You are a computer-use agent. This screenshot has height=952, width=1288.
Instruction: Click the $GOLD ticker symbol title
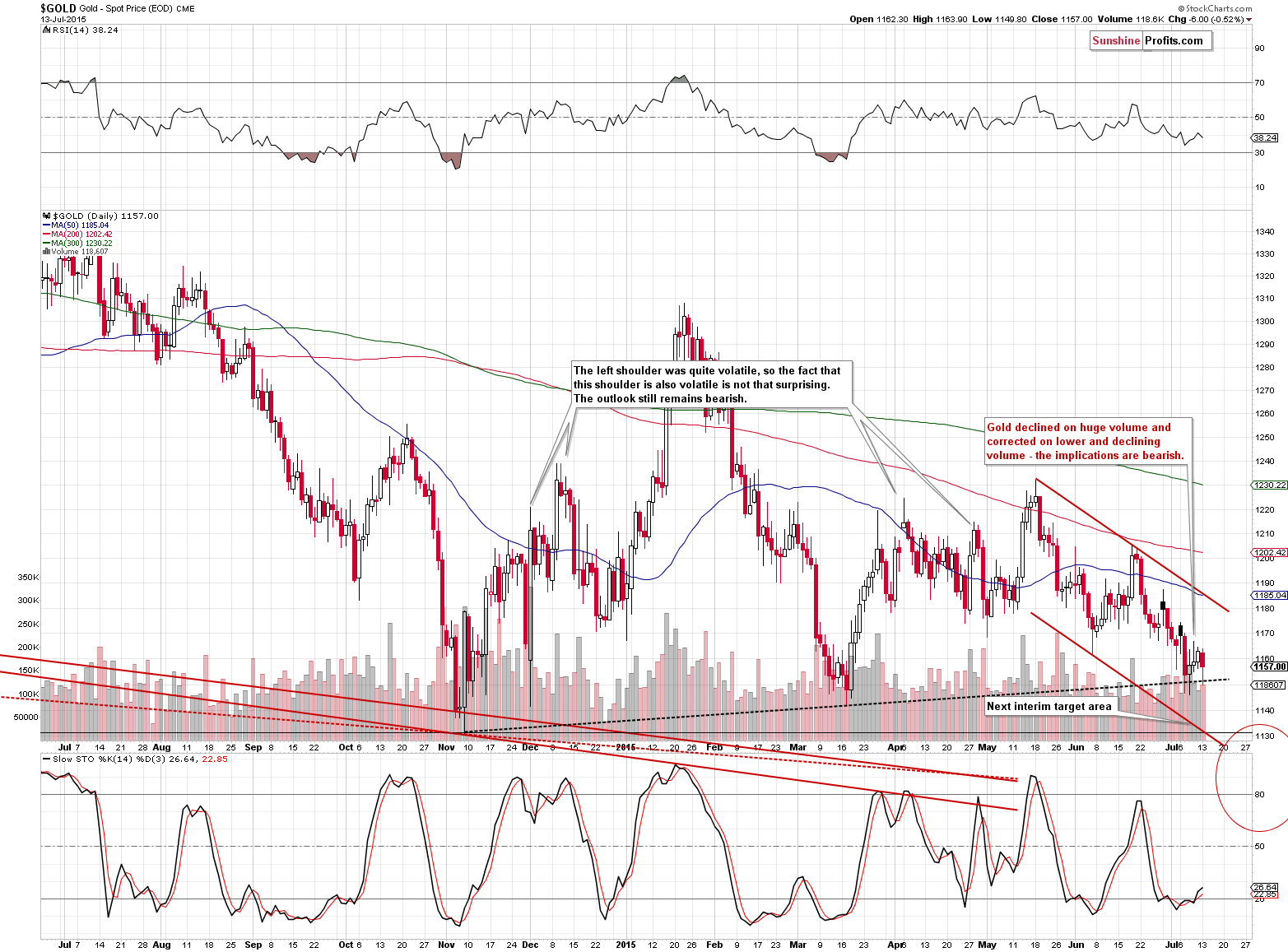(x=58, y=8)
